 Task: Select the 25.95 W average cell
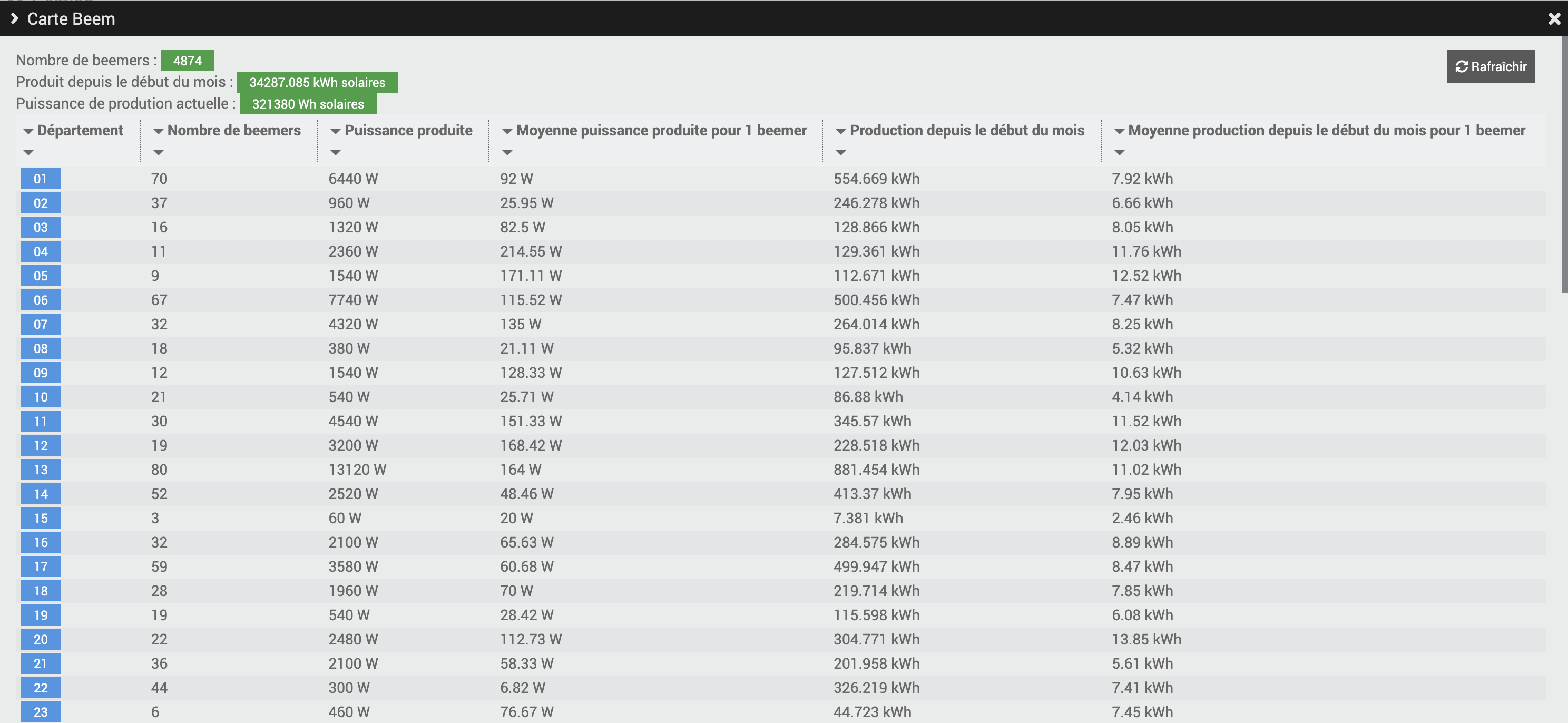pos(526,203)
